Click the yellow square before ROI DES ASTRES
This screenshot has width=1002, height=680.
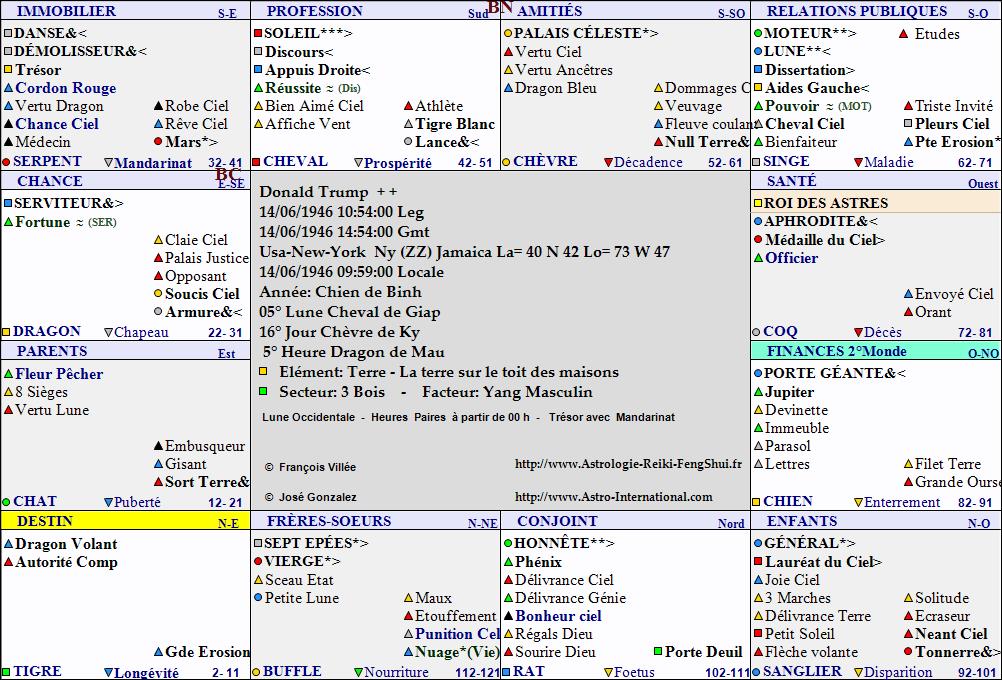[758, 203]
